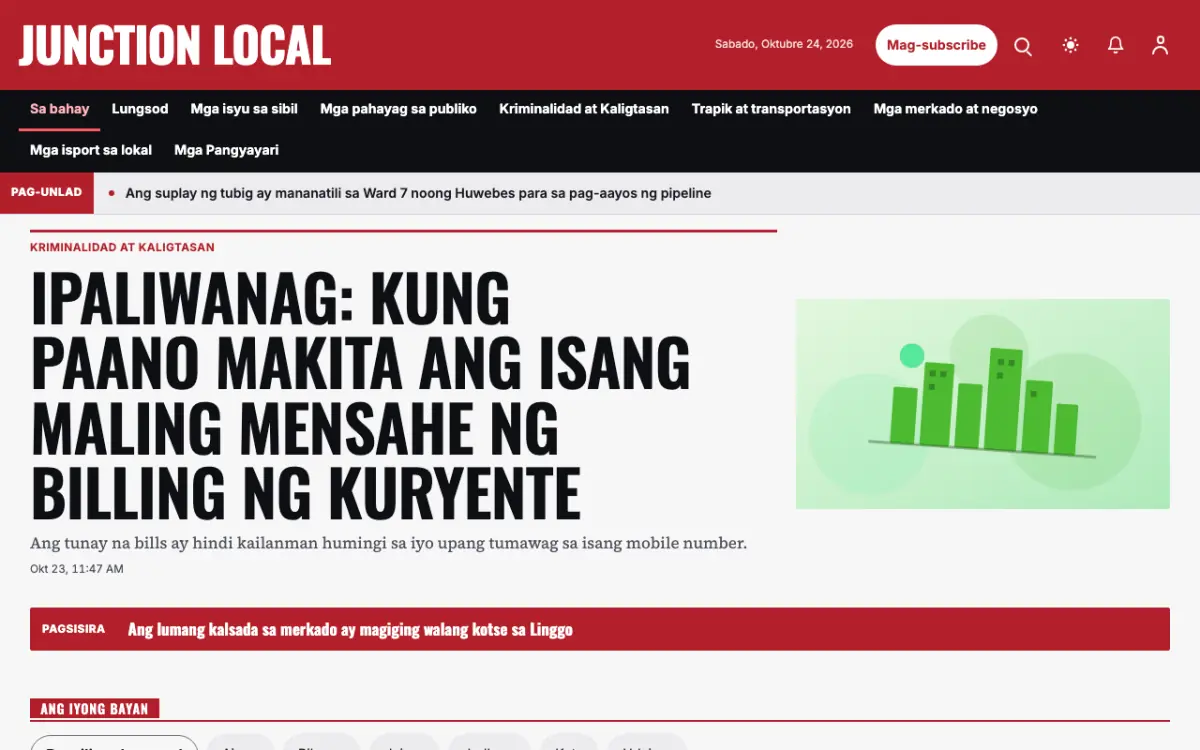Go to Junction Local homepage logo

click(x=175, y=45)
